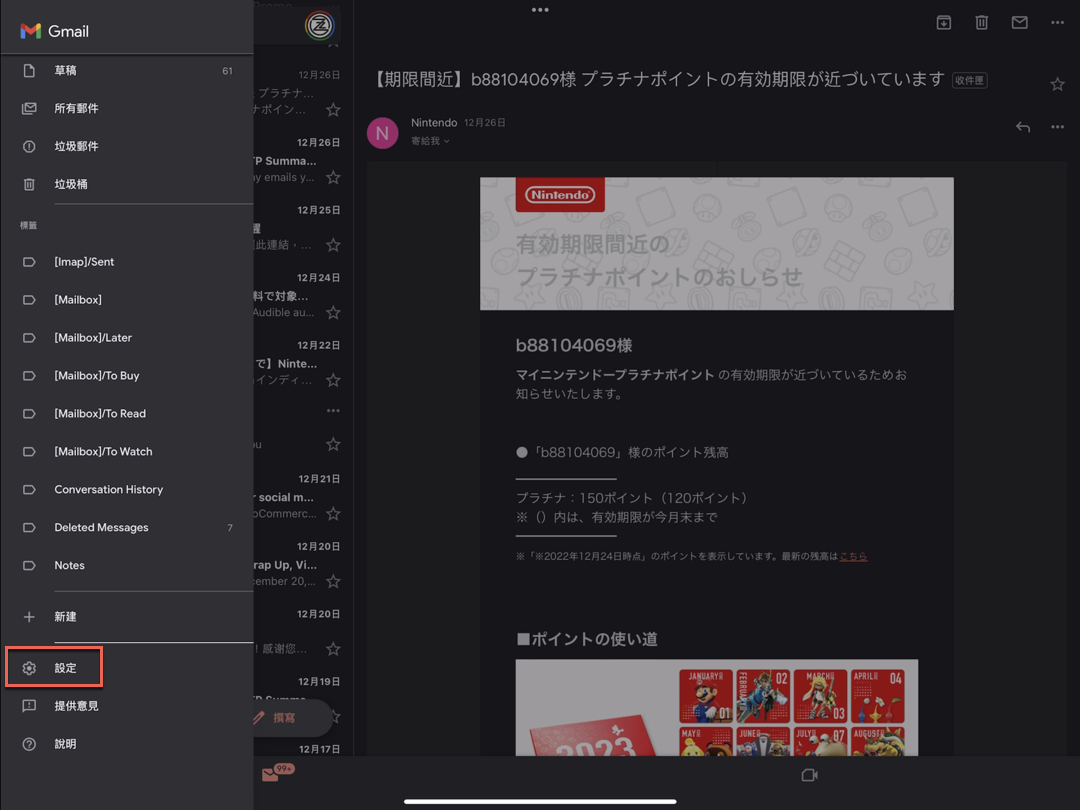Click the Gmail logo

pyautogui.click(x=54, y=31)
